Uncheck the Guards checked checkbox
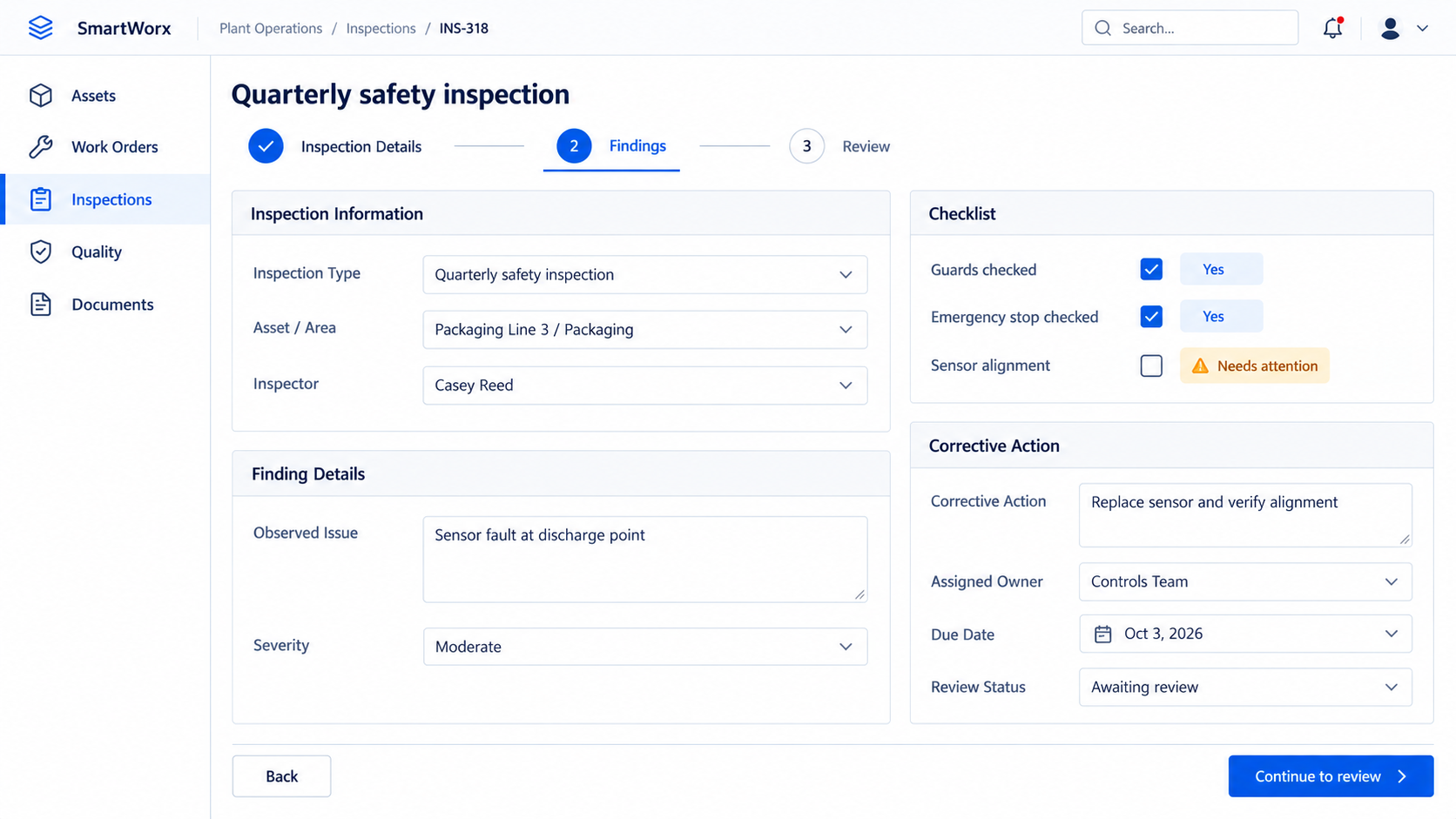Viewport: 1456px width, 819px height. pos(1151,270)
